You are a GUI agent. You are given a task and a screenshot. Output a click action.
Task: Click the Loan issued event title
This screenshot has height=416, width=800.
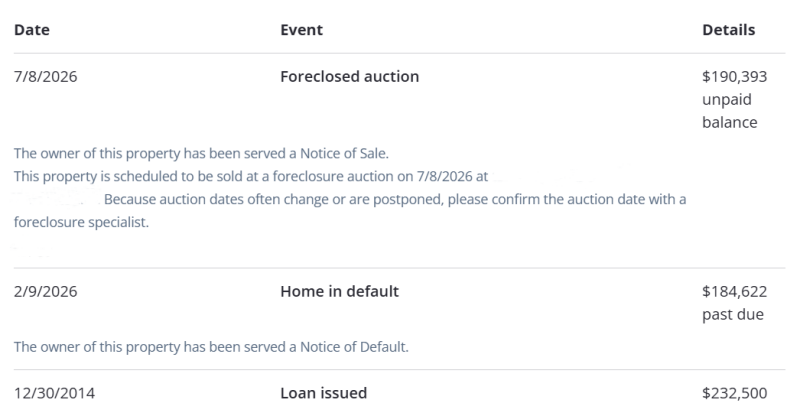(x=323, y=393)
